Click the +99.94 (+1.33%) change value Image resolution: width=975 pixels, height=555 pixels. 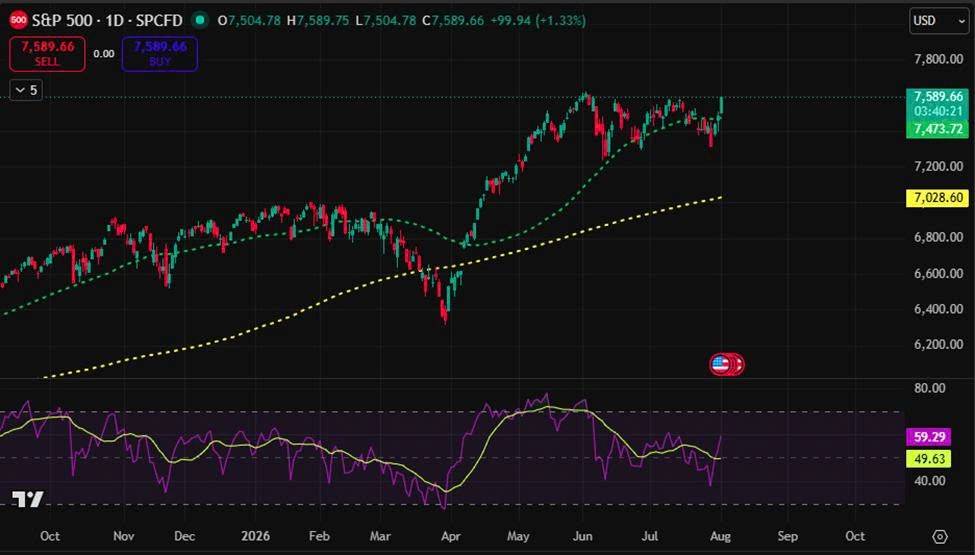tap(538, 21)
